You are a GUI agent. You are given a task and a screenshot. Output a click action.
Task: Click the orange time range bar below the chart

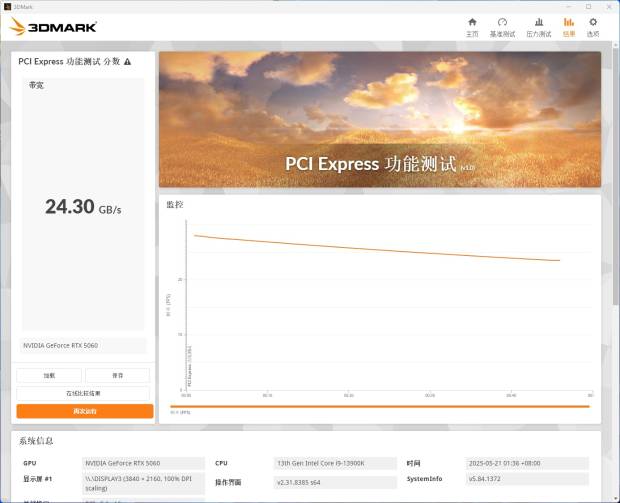tap(380, 406)
